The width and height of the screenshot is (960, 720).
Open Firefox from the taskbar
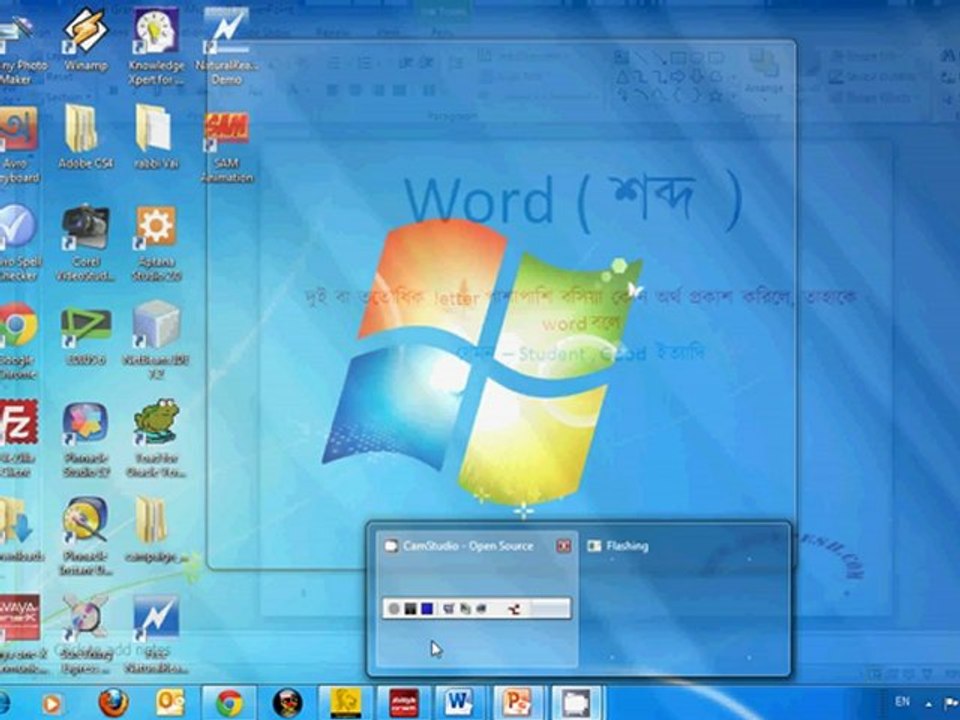[114, 703]
